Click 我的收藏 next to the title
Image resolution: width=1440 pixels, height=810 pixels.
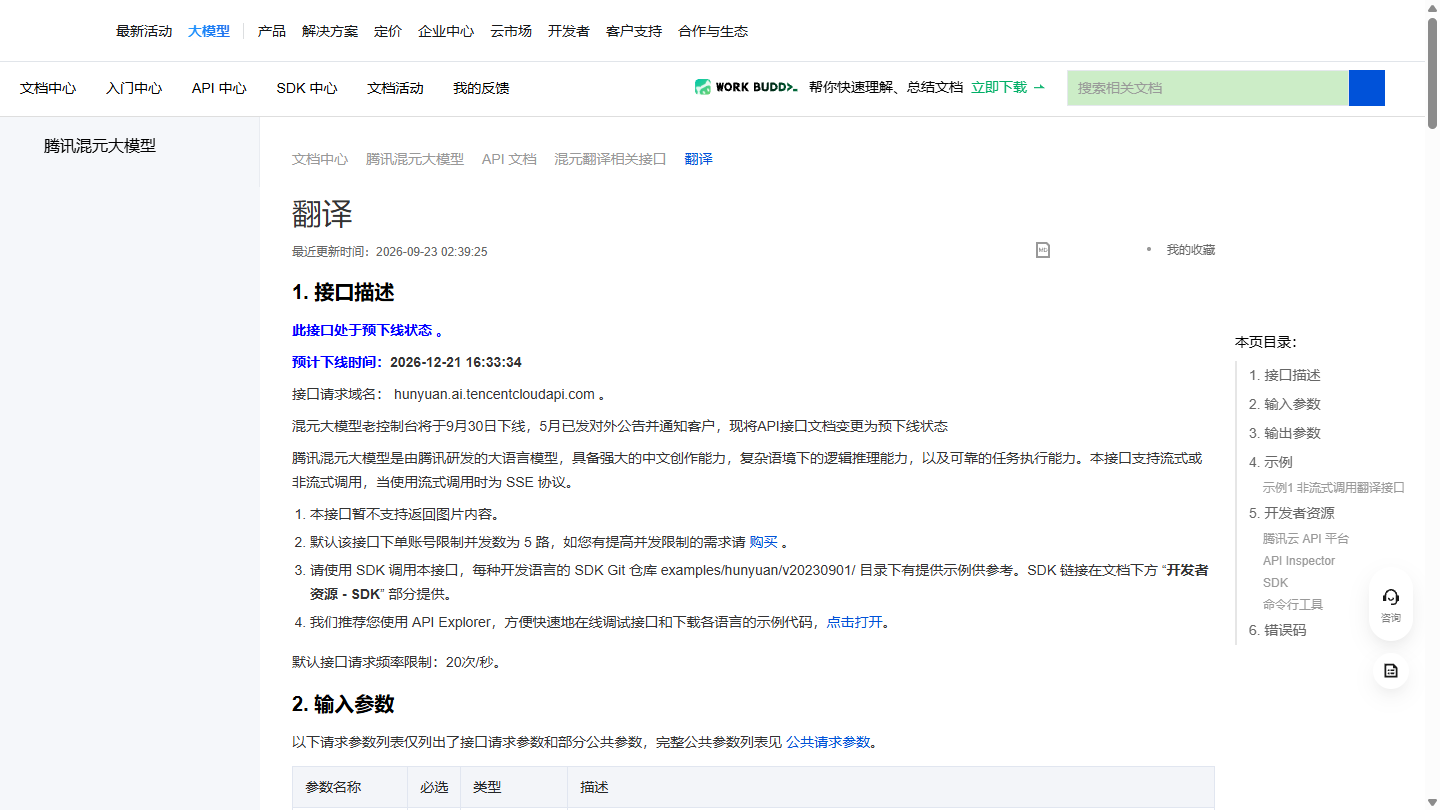1191,250
